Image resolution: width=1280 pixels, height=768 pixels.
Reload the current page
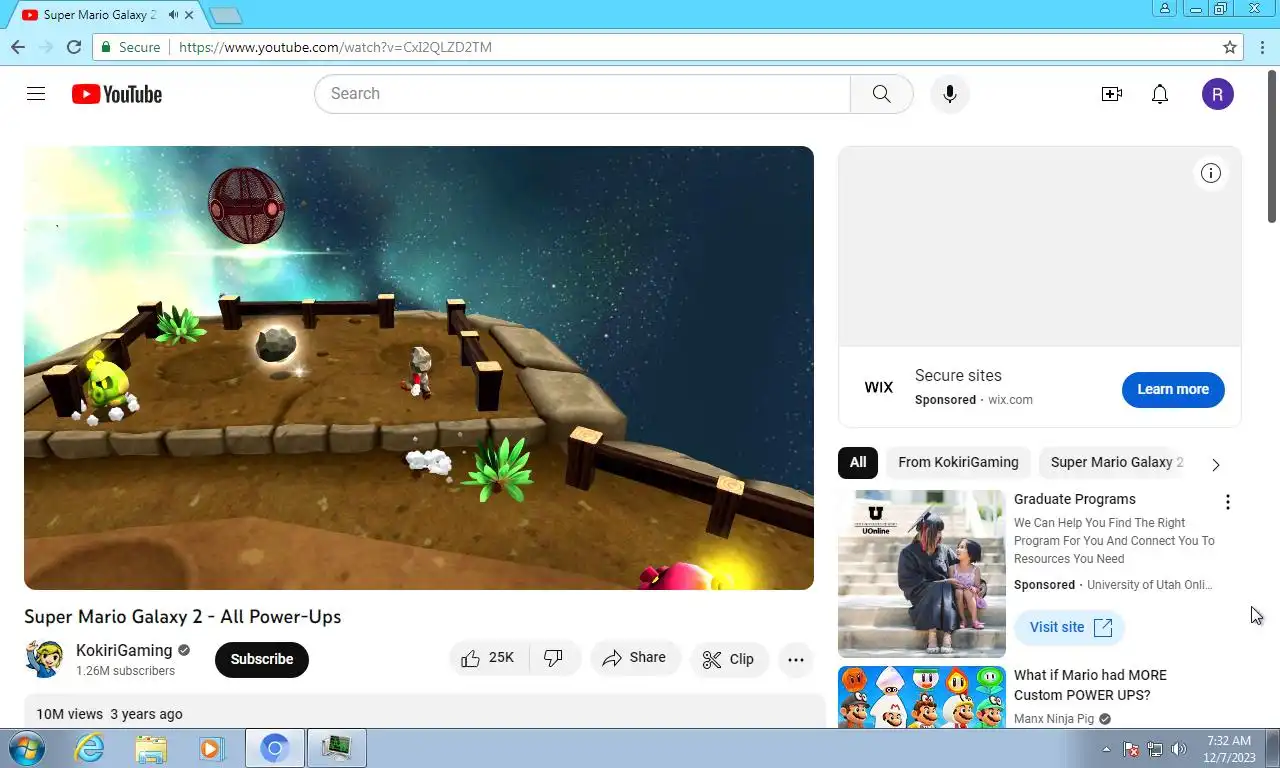tap(73, 47)
